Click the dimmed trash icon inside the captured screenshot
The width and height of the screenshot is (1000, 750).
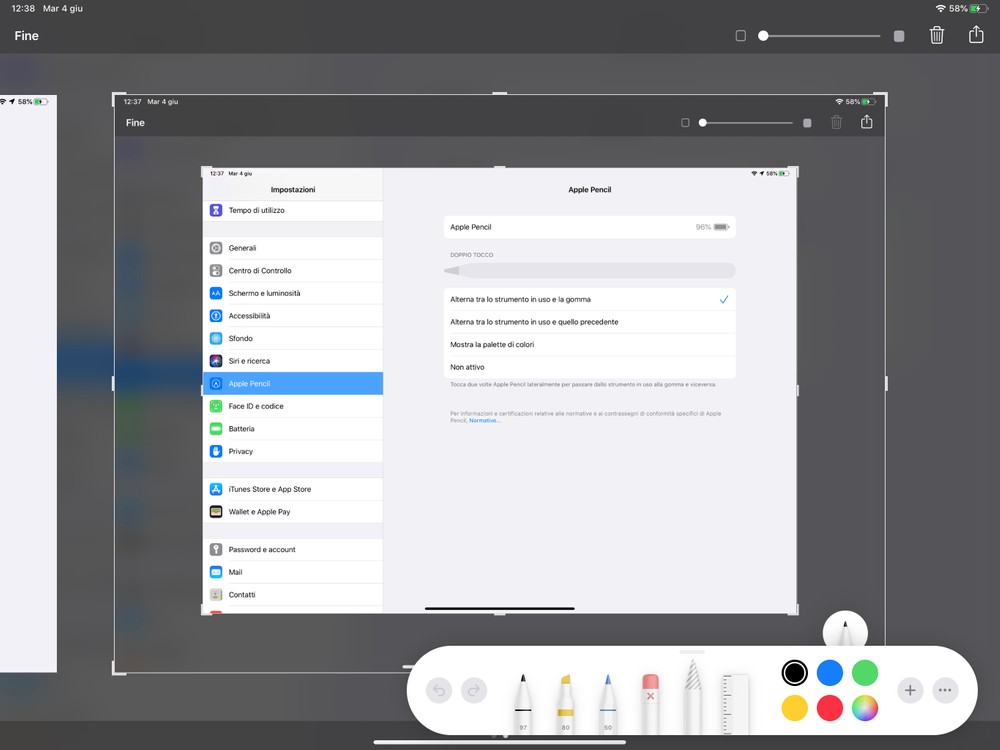tap(836, 122)
